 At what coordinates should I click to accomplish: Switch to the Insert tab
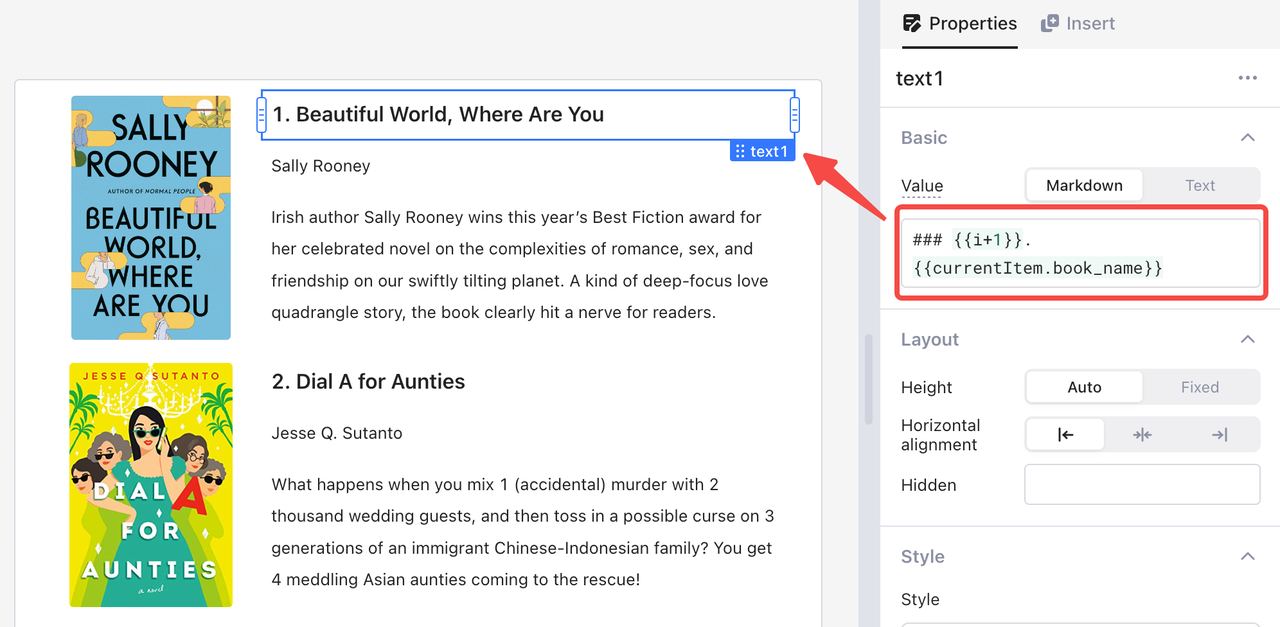(1078, 24)
